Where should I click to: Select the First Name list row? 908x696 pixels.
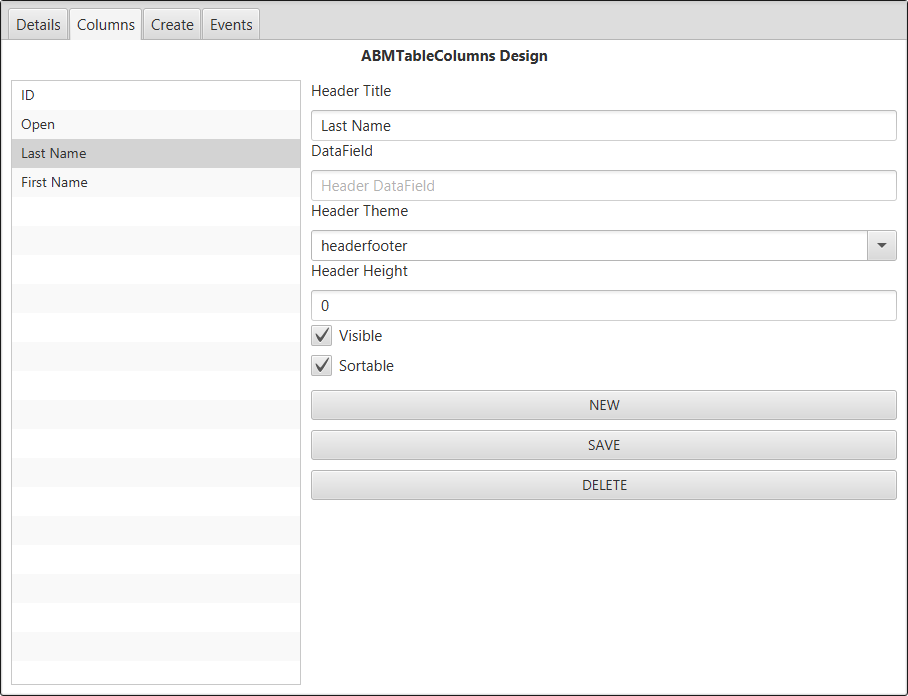click(x=155, y=182)
